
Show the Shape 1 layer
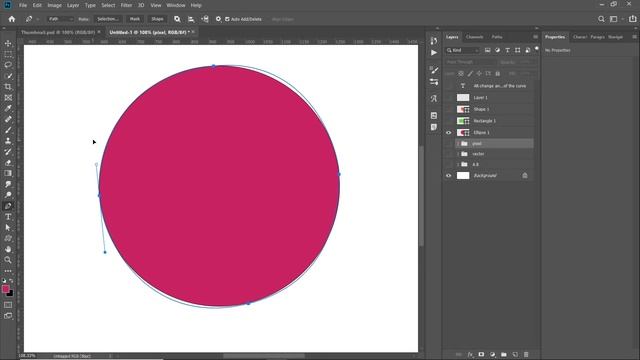[449, 109]
